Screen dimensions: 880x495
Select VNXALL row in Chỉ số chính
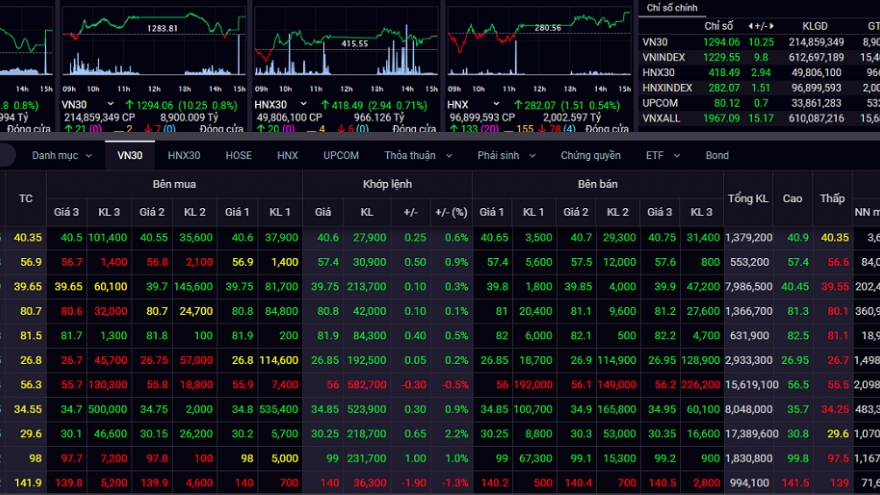(759, 118)
